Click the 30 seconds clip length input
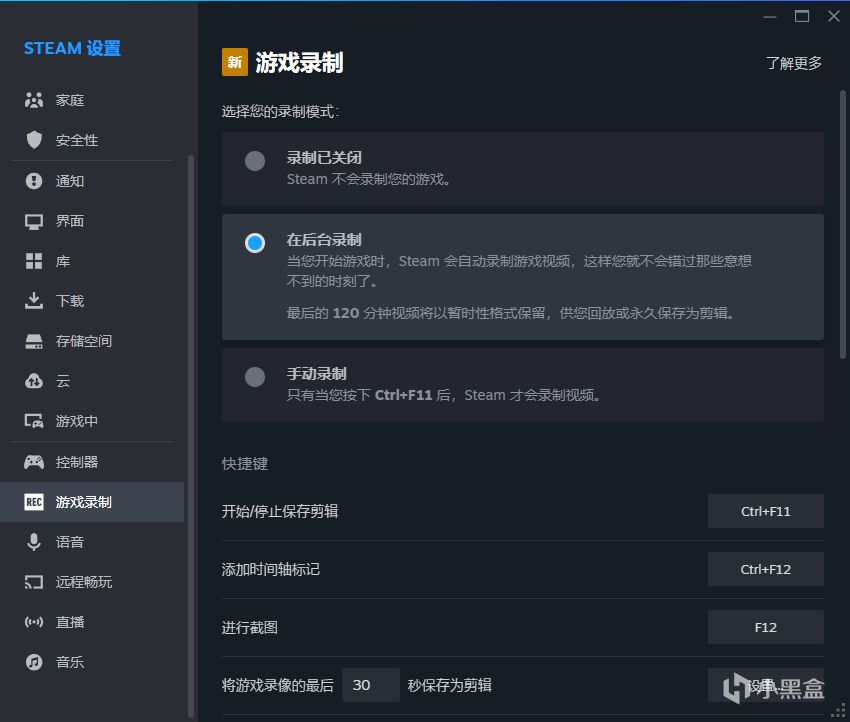The width and height of the screenshot is (850, 722). (371, 685)
